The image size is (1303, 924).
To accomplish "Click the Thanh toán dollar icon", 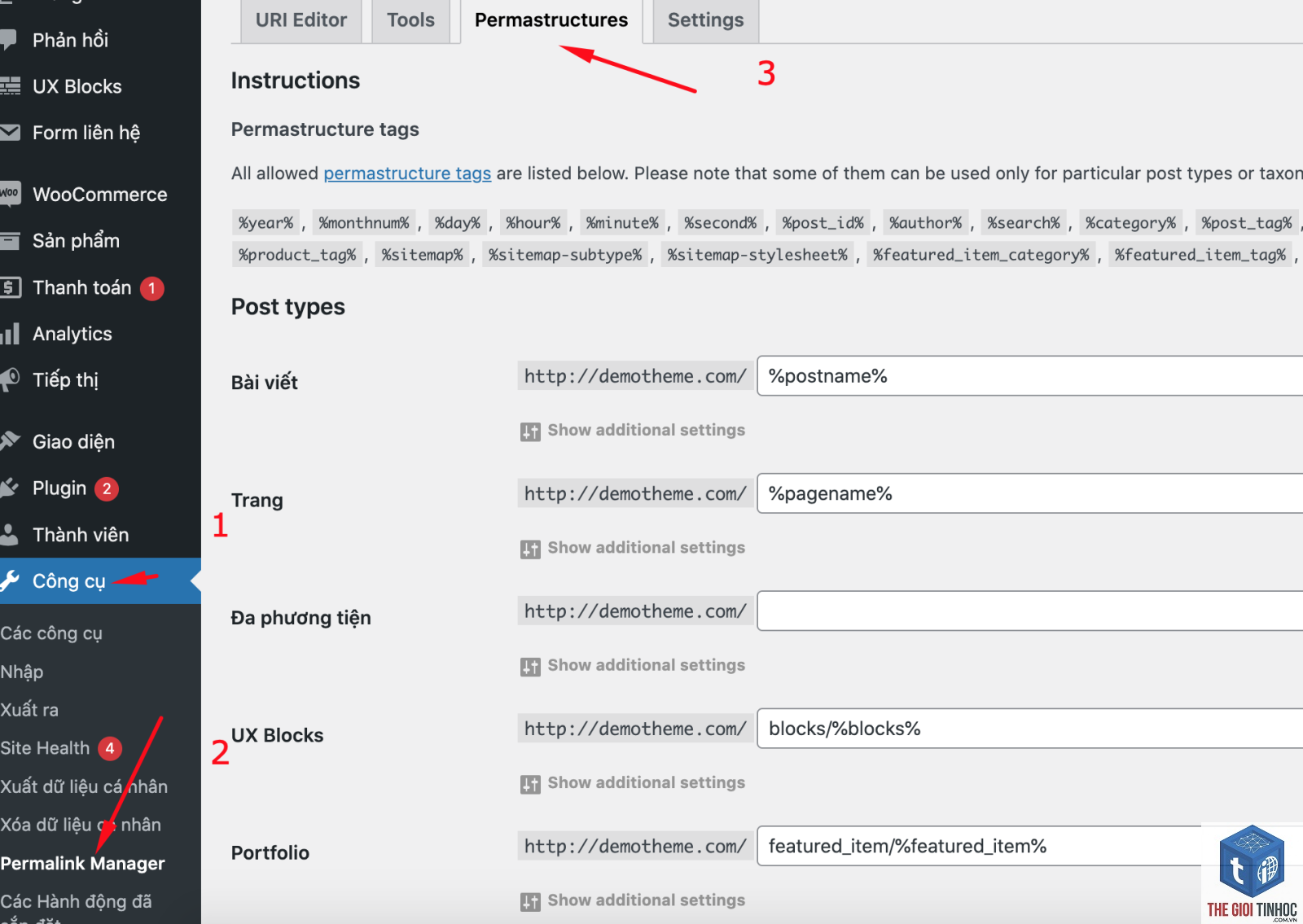I will (x=10, y=287).
